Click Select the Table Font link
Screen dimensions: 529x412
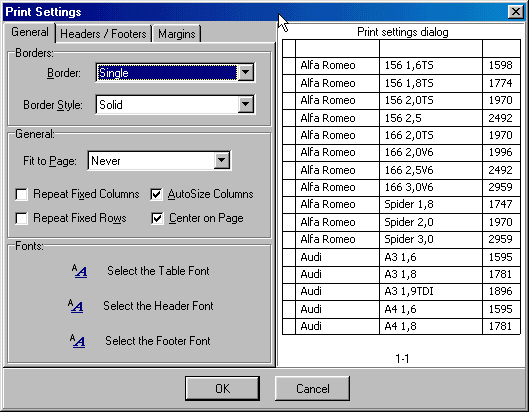158,271
